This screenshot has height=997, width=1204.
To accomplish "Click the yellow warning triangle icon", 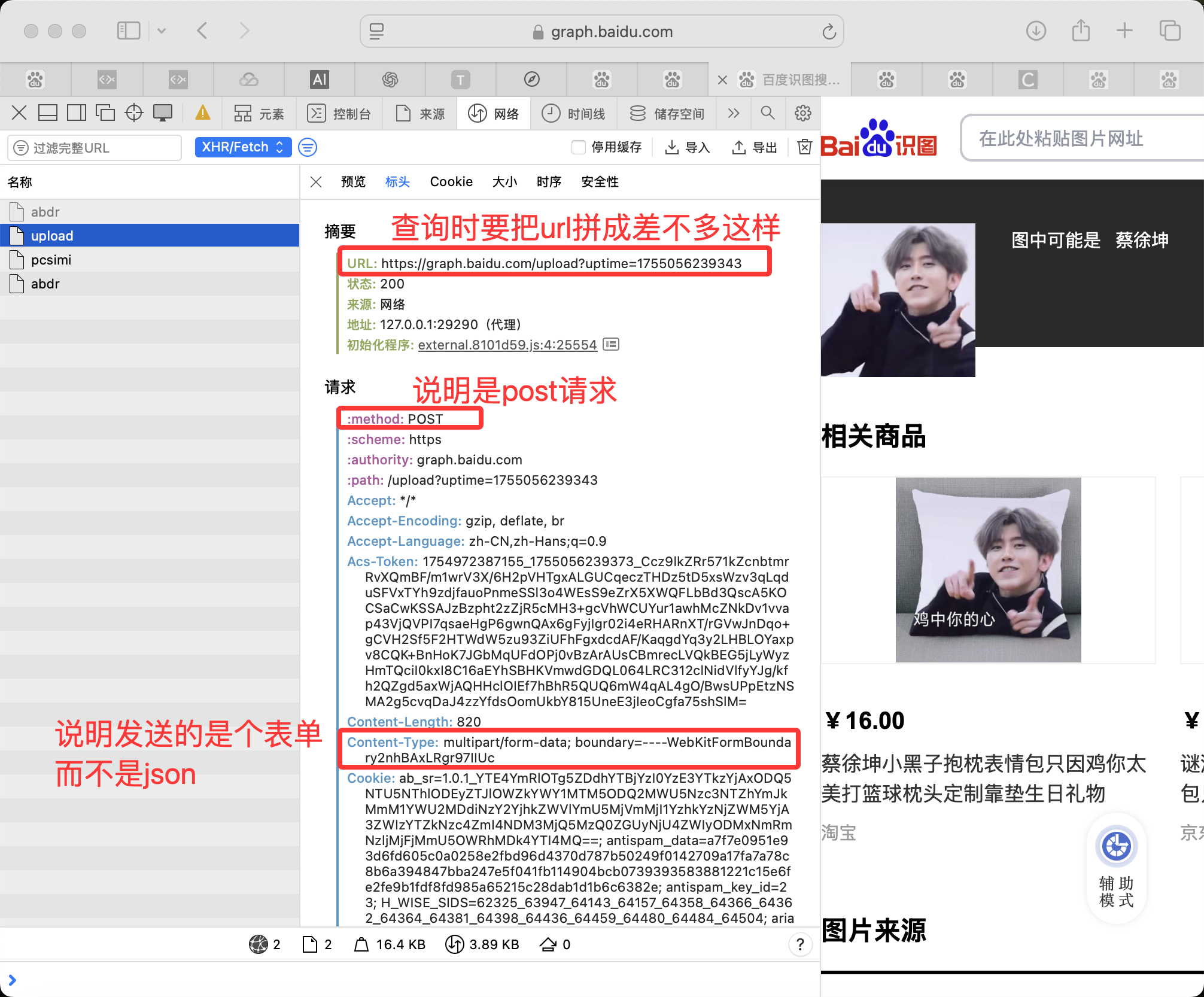I will coord(203,113).
